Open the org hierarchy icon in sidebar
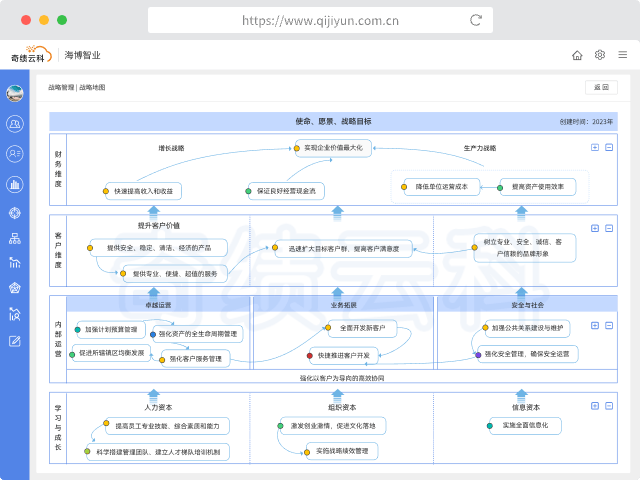The image size is (640, 480). [15, 238]
